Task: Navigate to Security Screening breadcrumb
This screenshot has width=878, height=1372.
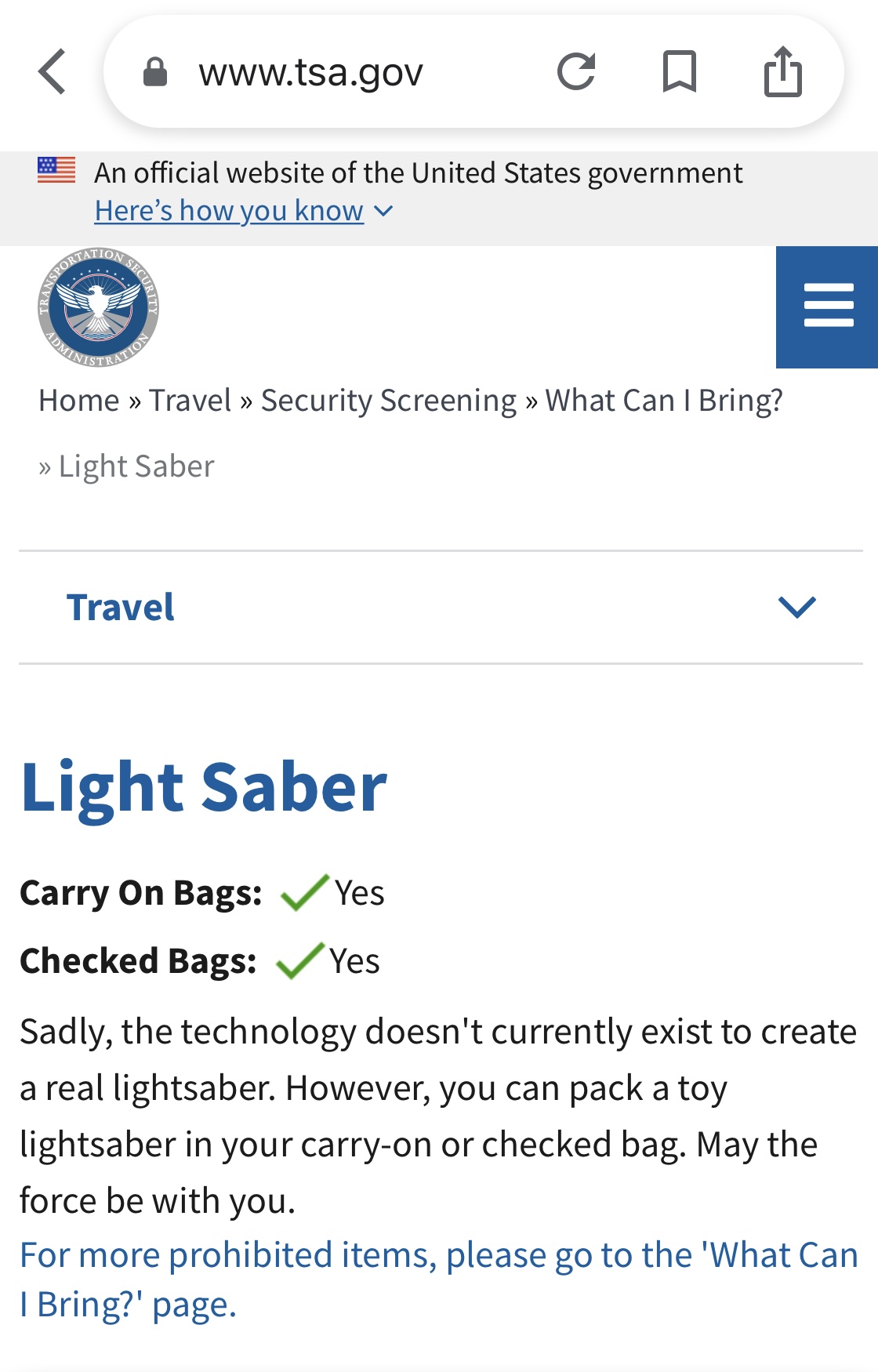Action: click(389, 401)
